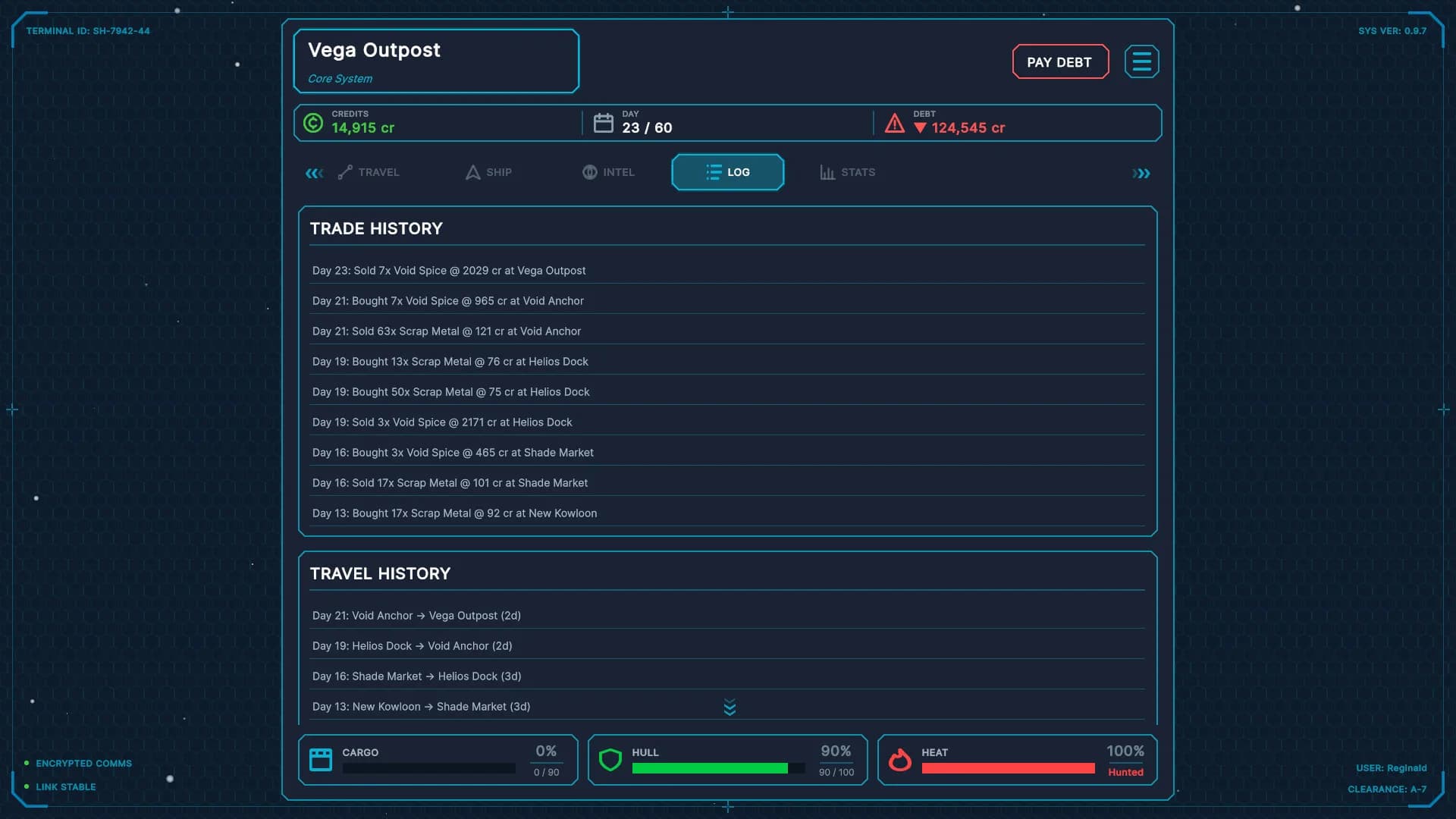
Task: Click the heat flame icon
Action: pyautogui.click(x=900, y=759)
